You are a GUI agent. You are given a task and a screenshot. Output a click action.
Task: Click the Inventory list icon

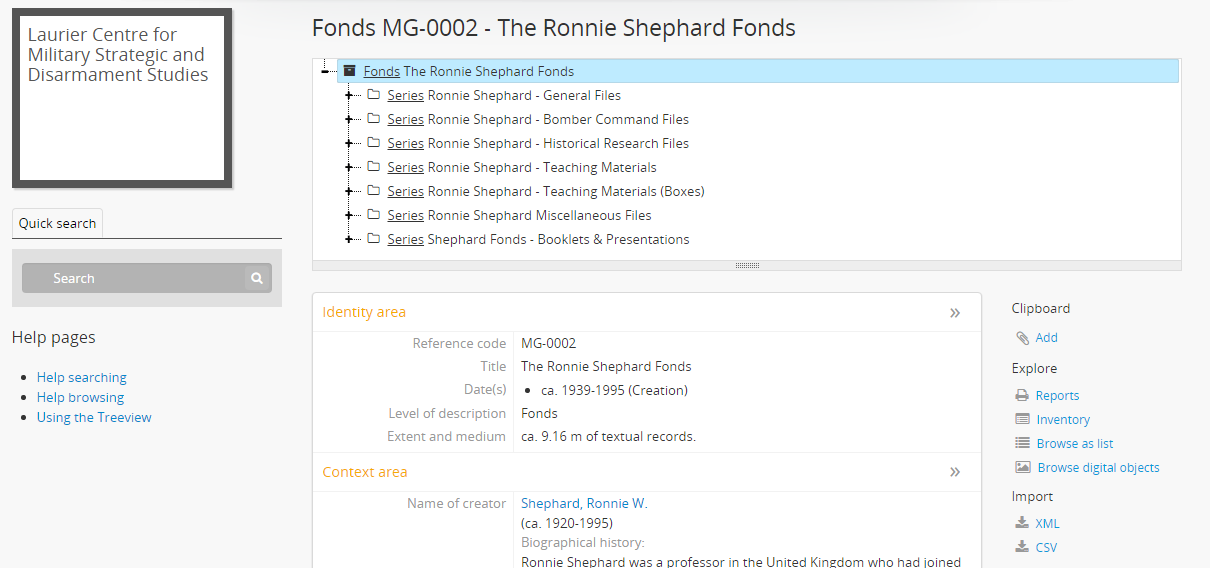1022,419
